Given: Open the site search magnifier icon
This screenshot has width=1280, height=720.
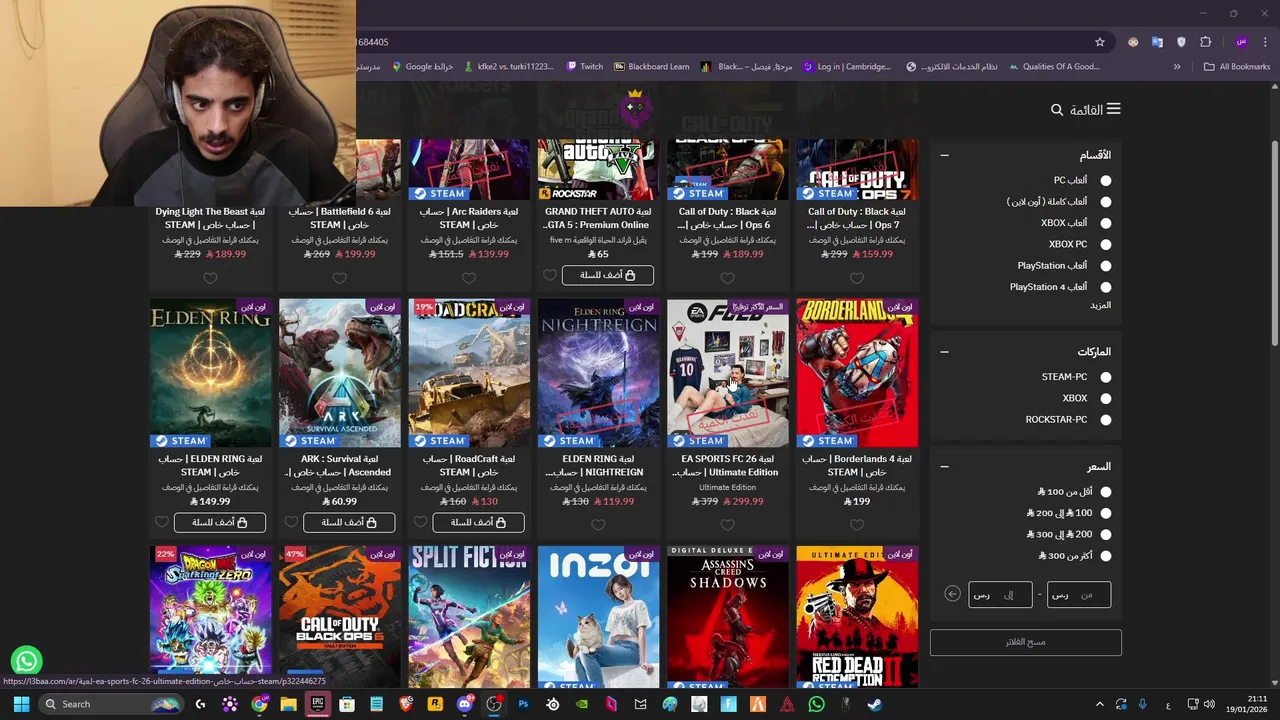Looking at the screenshot, I should tap(1057, 110).
